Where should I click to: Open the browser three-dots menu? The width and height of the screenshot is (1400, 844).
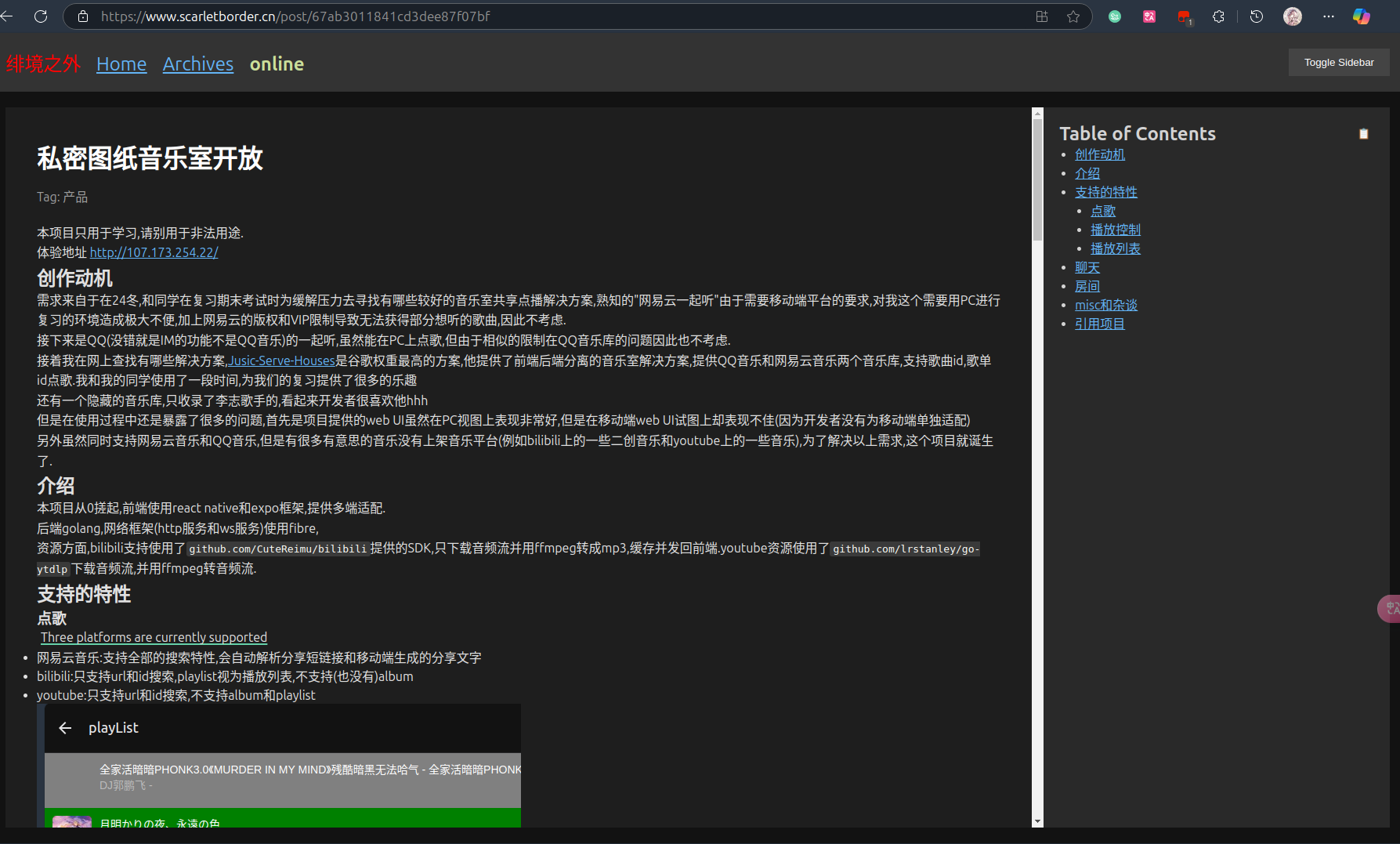coord(1329,16)
